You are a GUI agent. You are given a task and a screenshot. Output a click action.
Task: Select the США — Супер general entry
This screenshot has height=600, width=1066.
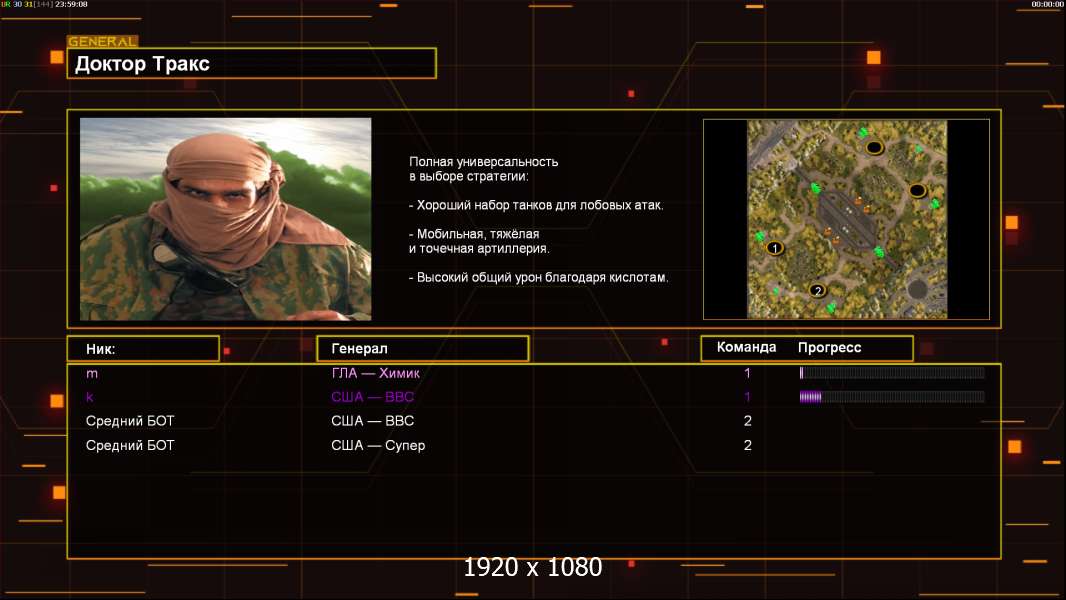click(x=378, y=445)
